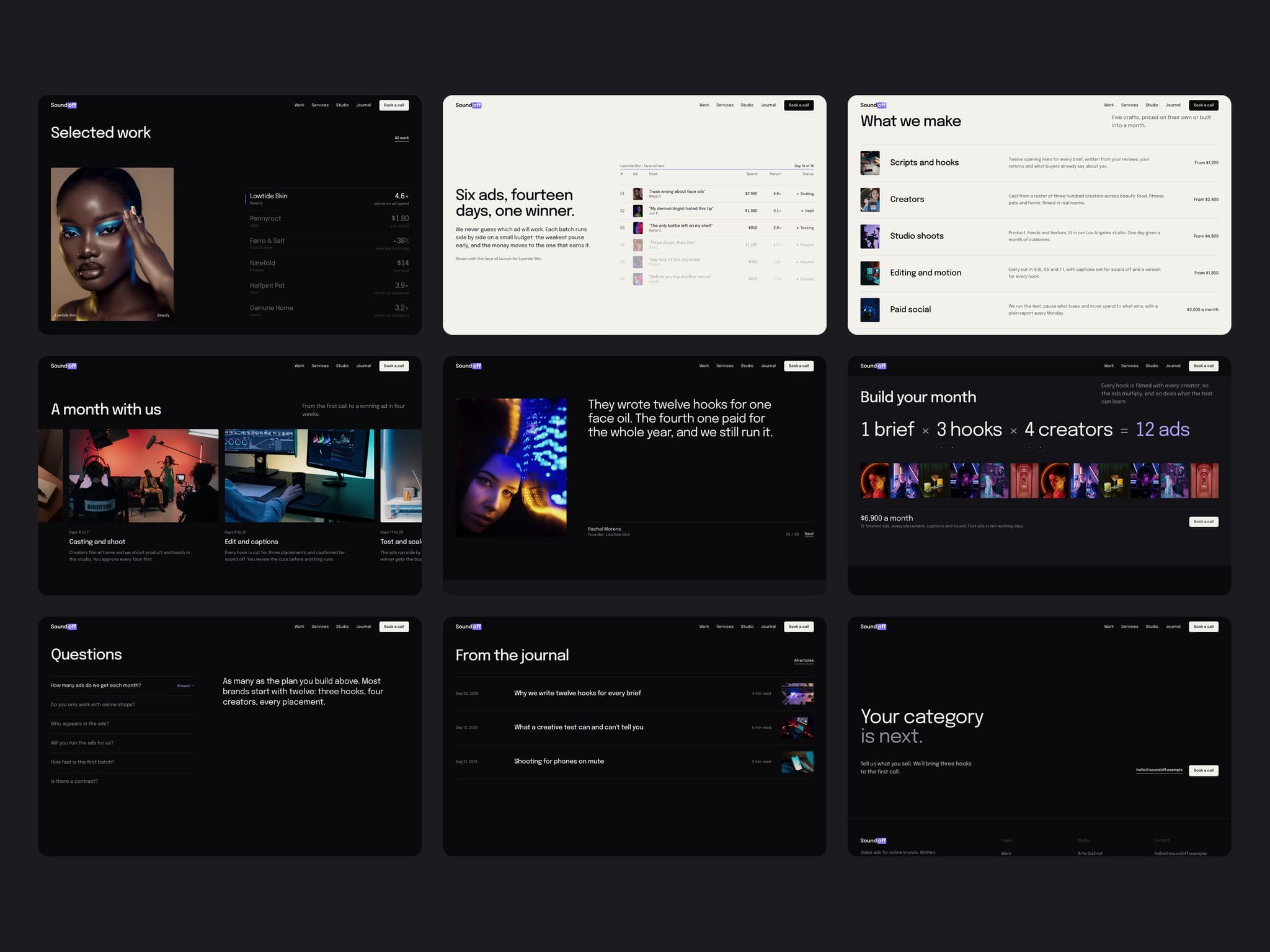Expand the "Who appears in the ads?" question

pyautogui.click(x=122, y=724)
